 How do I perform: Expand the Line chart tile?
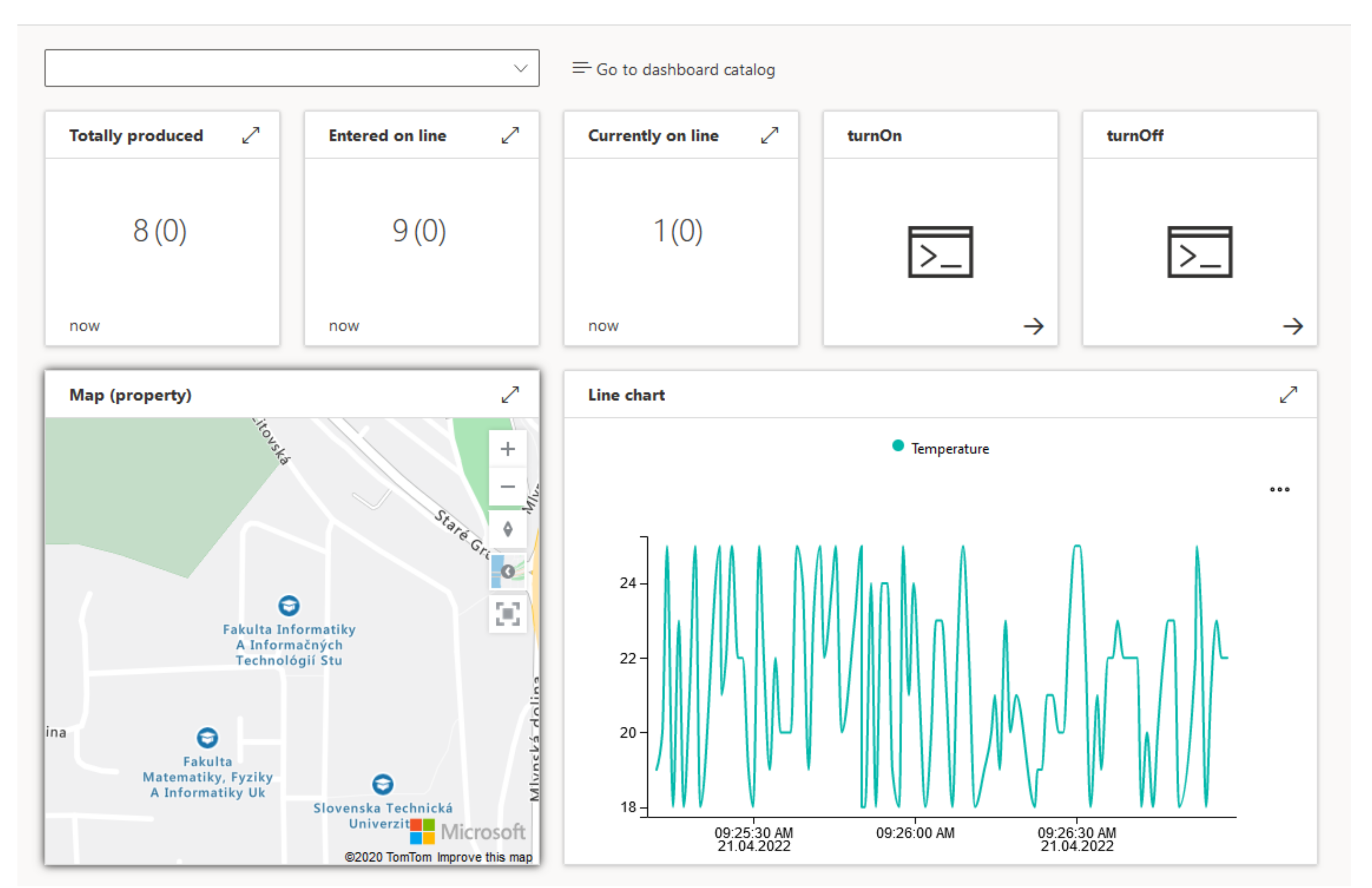[x=1288, y=395]
